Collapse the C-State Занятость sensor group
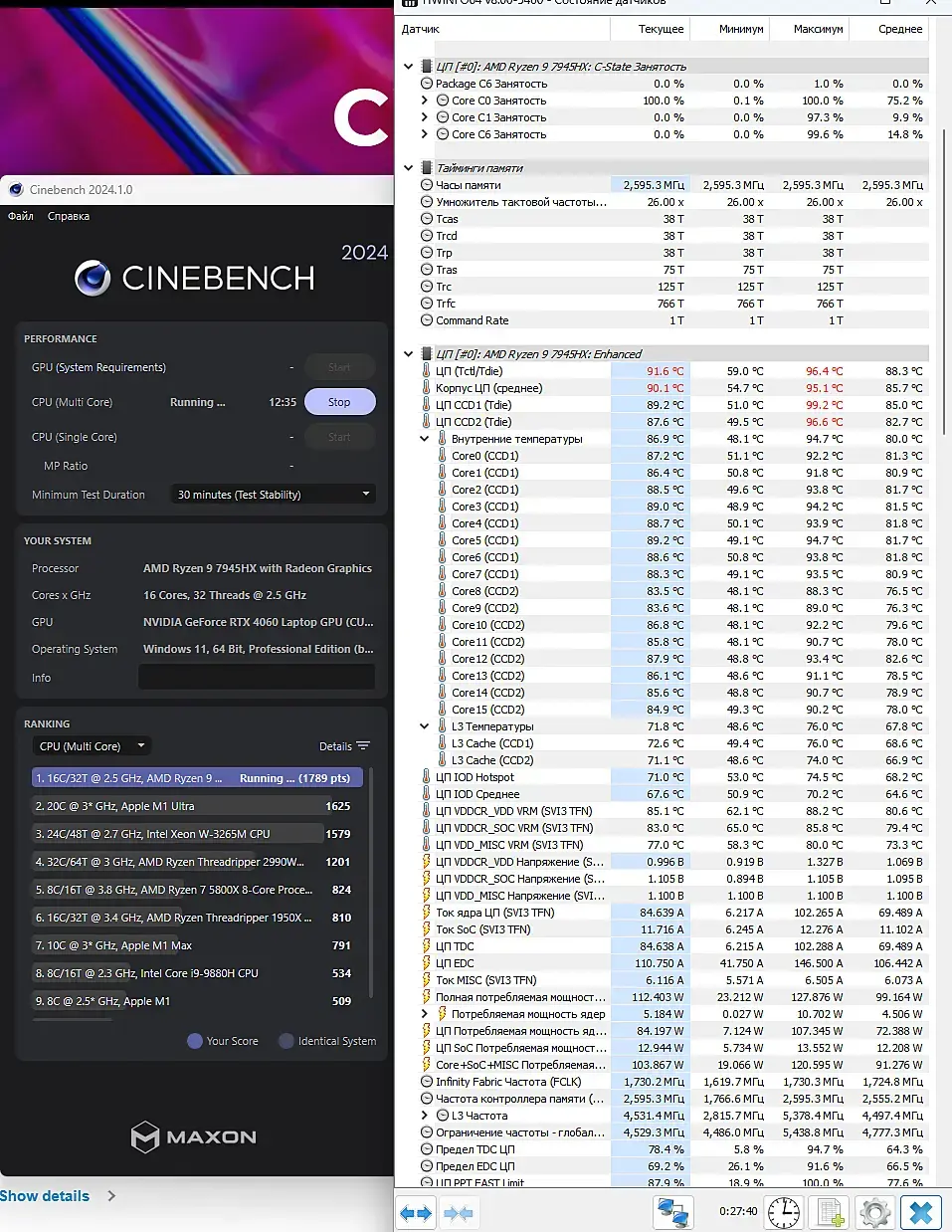This screenshot has width=952, height=1232. tap(409, 67)
